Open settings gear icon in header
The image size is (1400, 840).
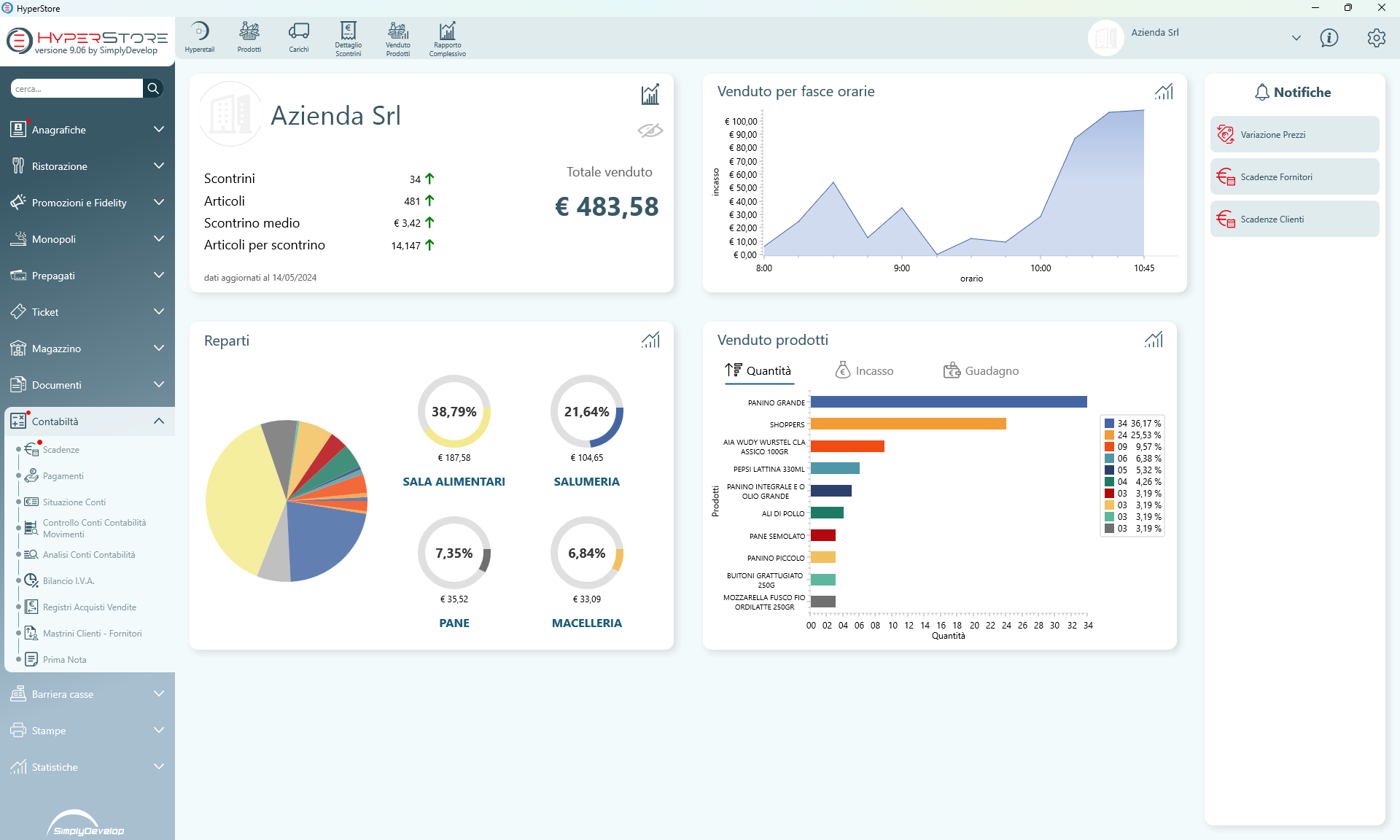pos(1376,38)
